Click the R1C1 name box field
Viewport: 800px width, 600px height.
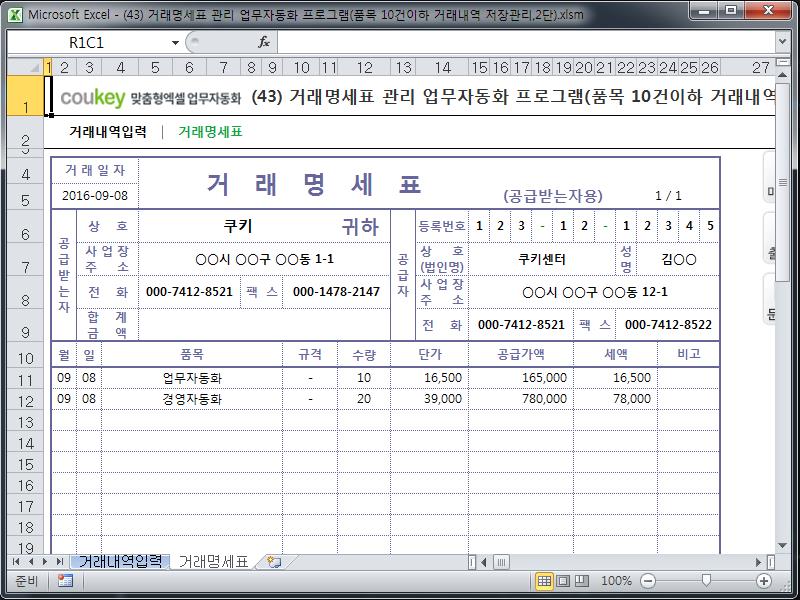tap(87, 43)
